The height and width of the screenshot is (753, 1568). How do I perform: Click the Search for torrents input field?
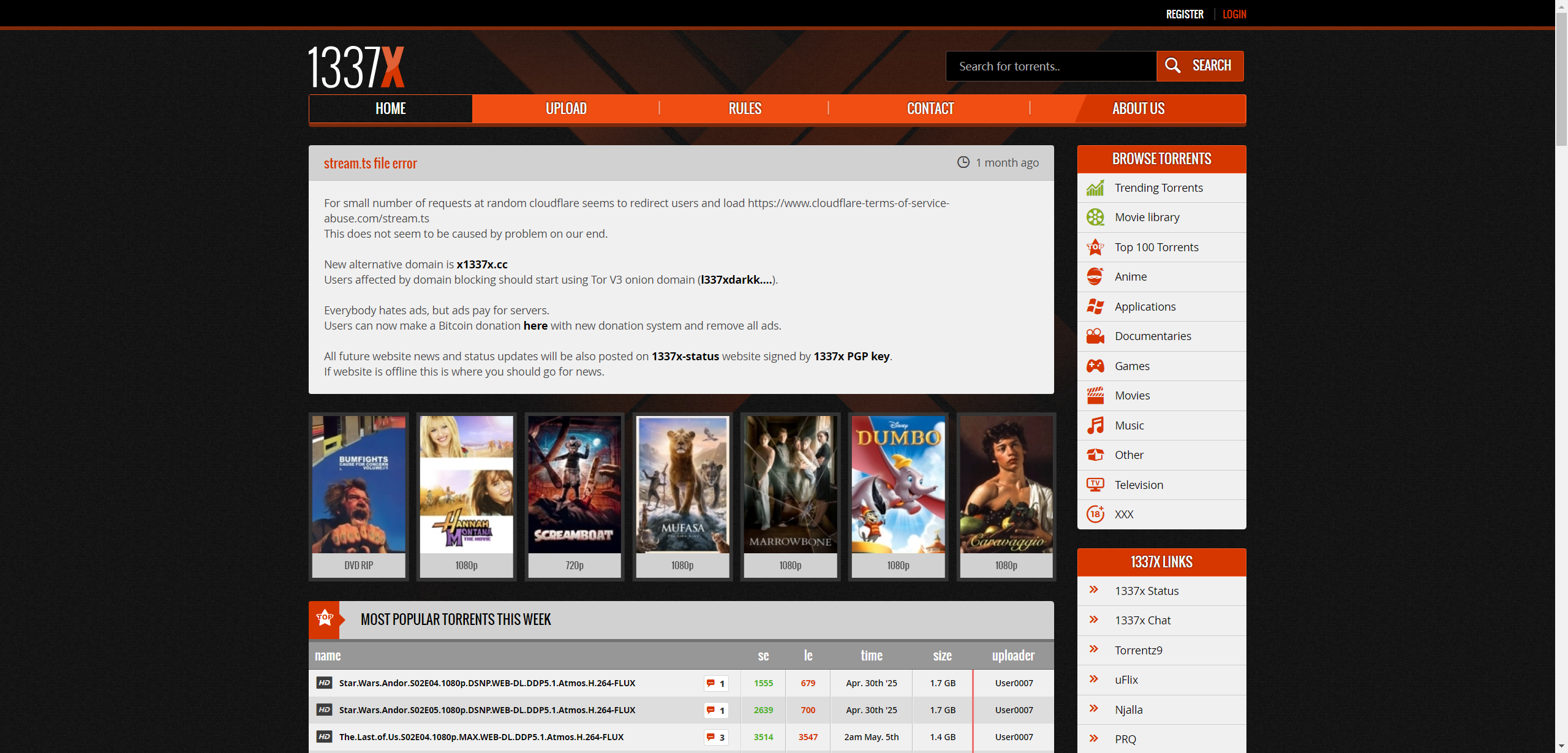[x=1050, y=66]
